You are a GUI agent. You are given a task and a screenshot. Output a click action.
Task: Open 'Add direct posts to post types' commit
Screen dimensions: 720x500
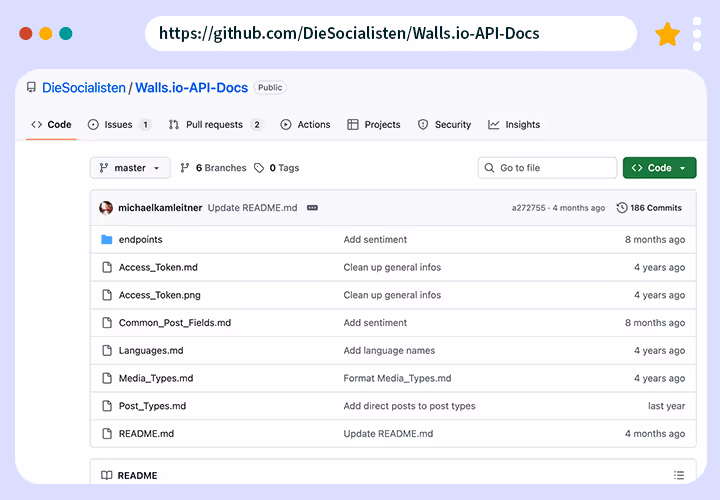[x=410, y=406]
